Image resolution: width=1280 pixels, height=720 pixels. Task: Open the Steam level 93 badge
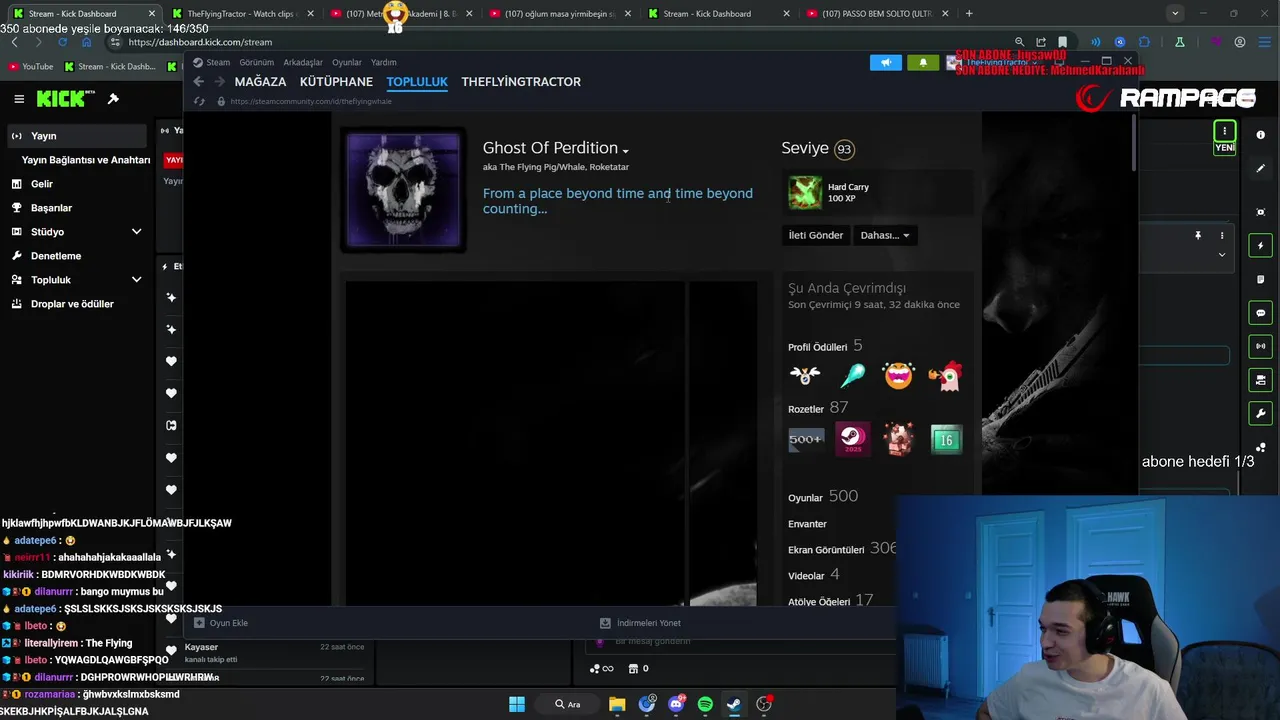coord(844,149)
